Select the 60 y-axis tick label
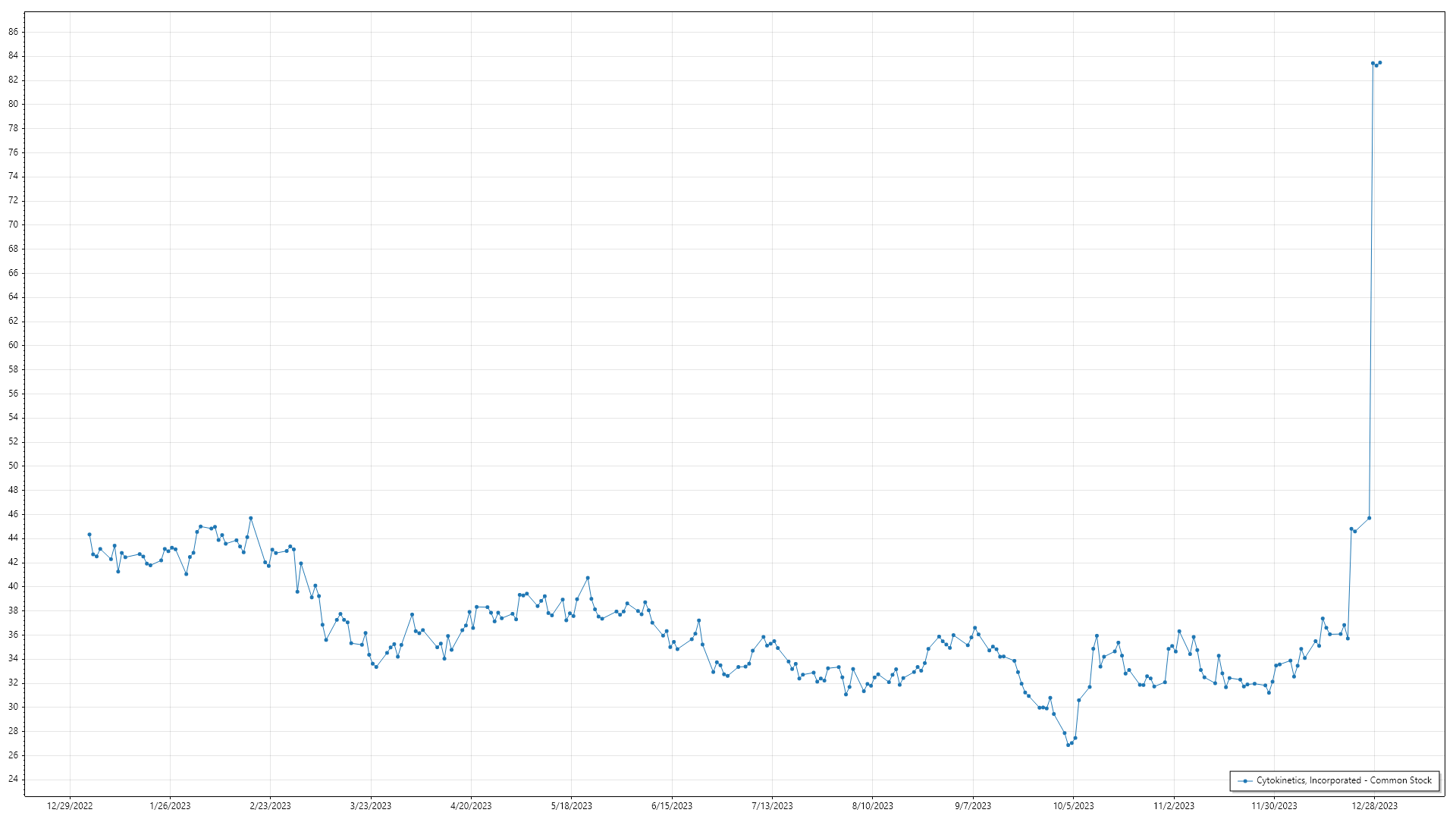Image resolution: width=1456 pixels, height=819 pixels. [14, 345]
